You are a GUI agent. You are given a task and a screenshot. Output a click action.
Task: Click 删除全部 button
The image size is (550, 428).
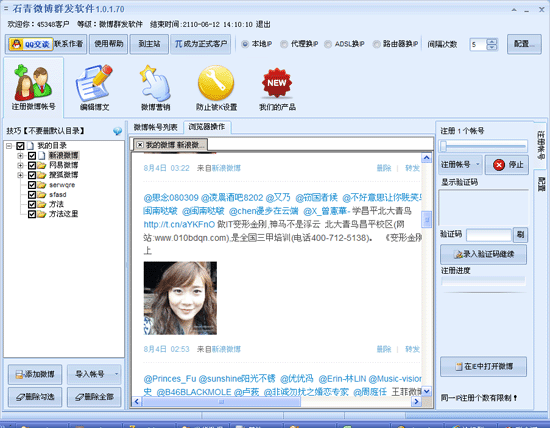pyautogui.click(x=94, y=397)
